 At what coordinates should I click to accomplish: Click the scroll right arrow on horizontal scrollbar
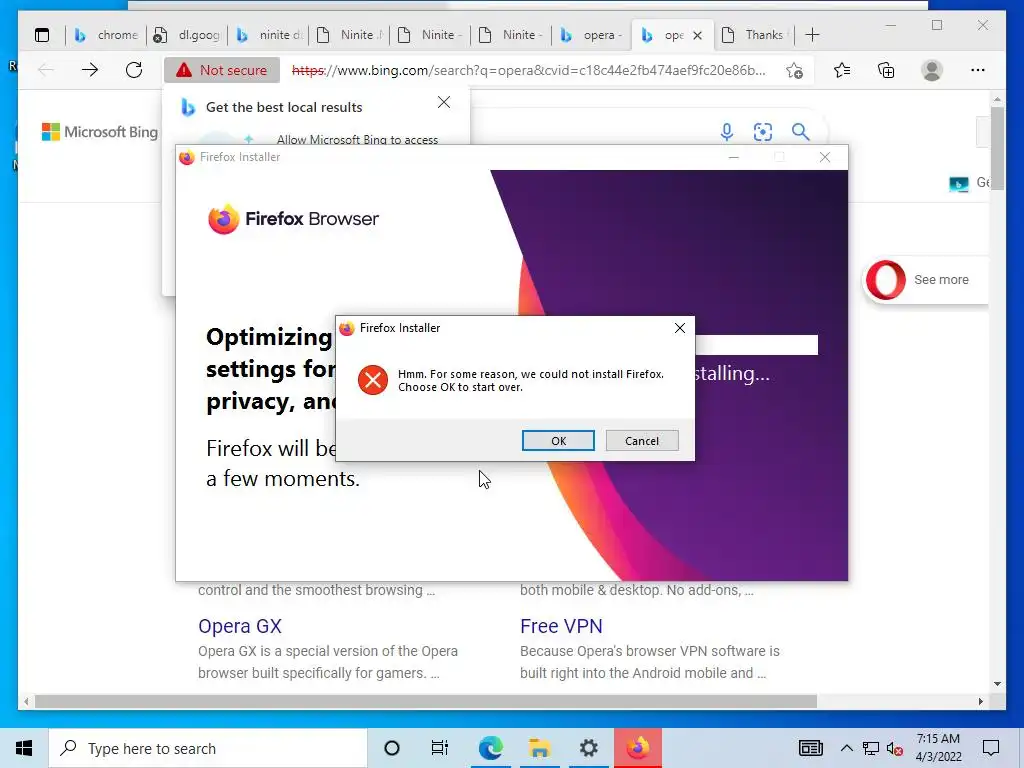[x=980, y=701]
